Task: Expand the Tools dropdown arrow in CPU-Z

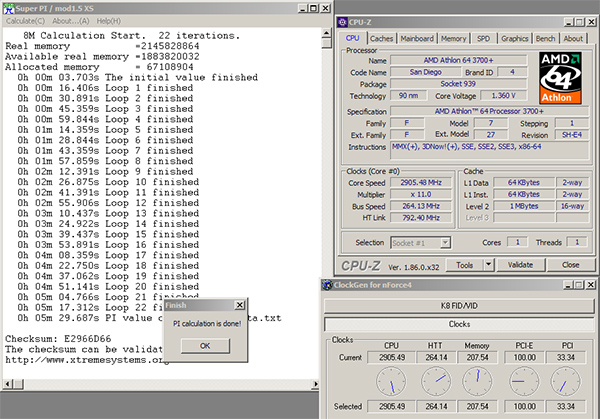Action: point(489,265)
